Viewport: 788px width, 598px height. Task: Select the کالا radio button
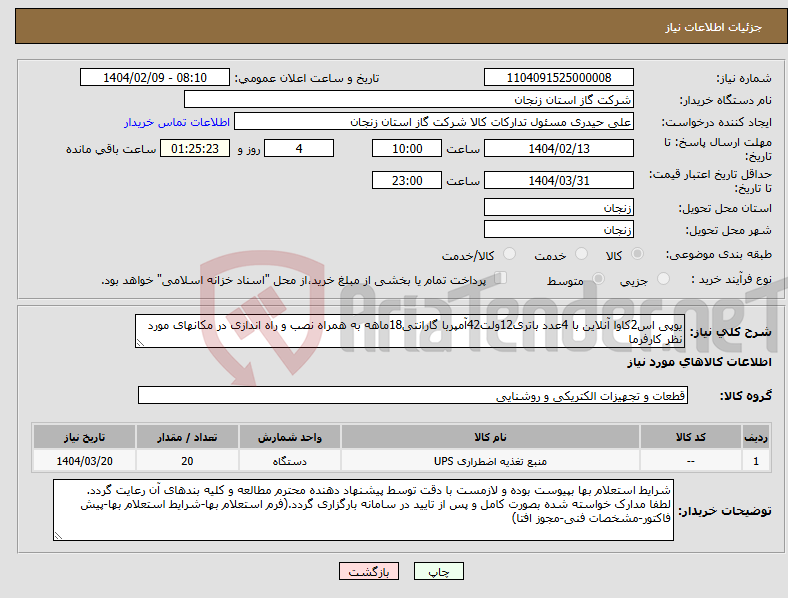click(x=637, y=254)
